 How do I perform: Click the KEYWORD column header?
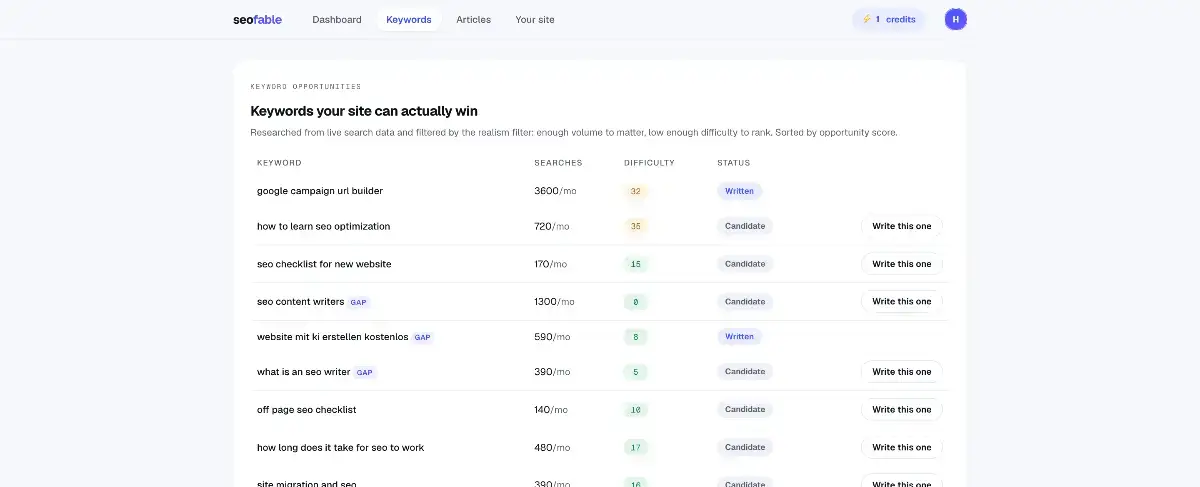[x=279, y=163]
